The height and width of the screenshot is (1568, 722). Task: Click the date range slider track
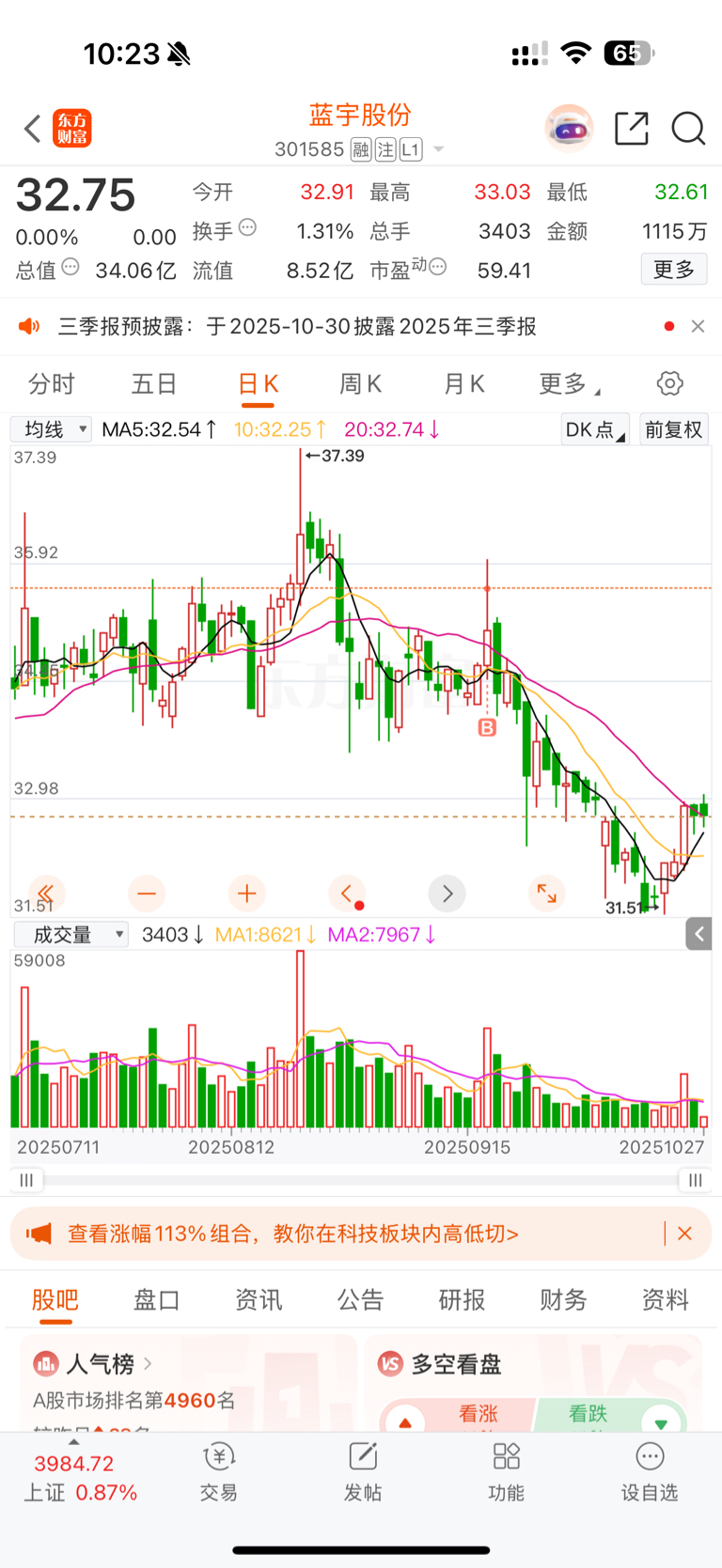pos(361,1180)
